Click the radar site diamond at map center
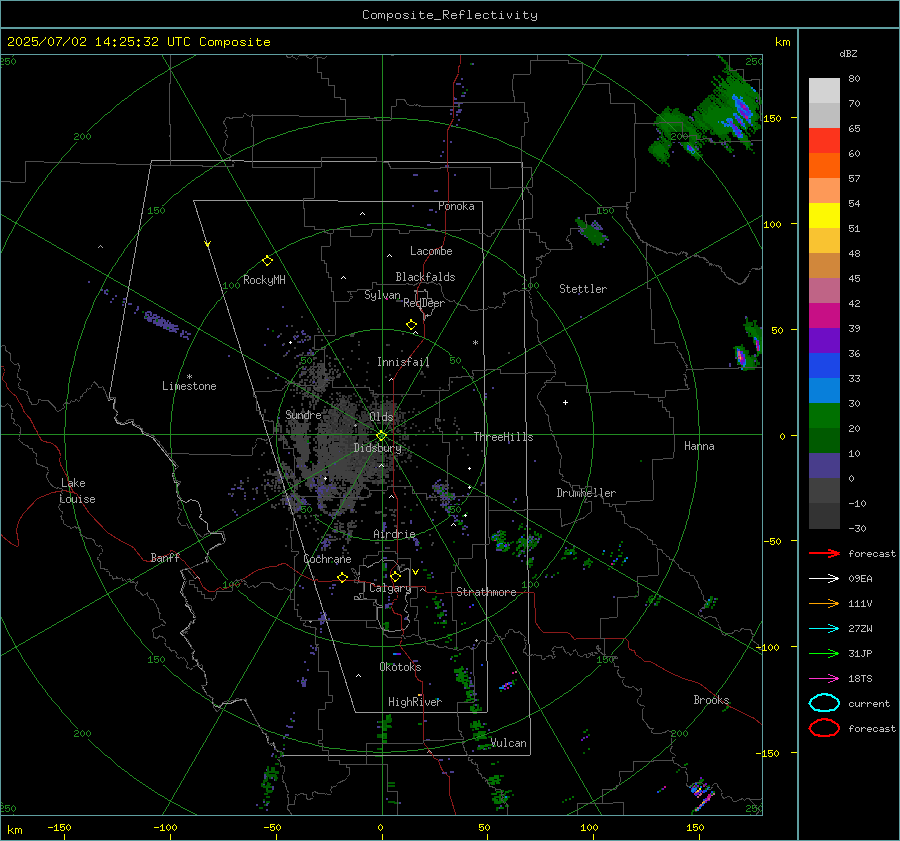This screenshot has height=841, width=900. click(382, 436)
